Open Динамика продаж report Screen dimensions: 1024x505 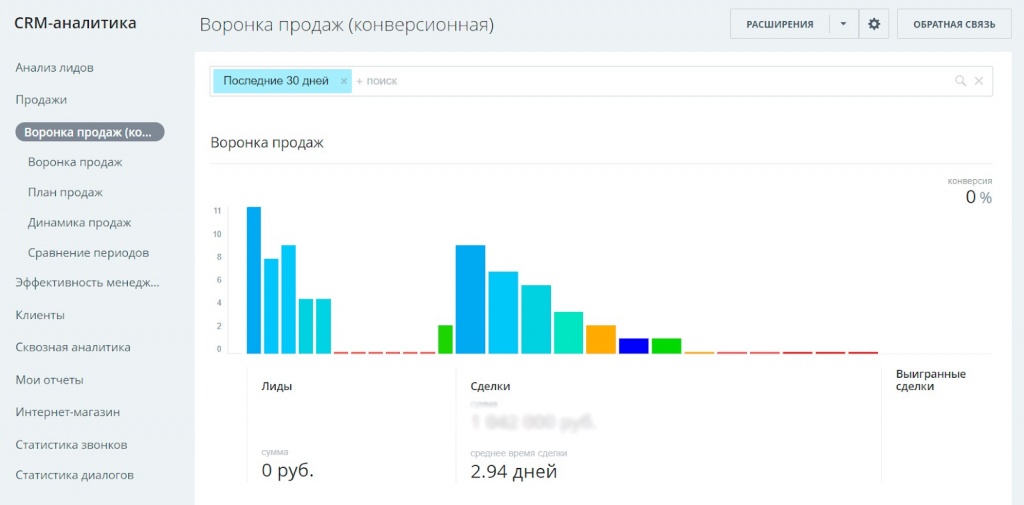click(79, 223)
